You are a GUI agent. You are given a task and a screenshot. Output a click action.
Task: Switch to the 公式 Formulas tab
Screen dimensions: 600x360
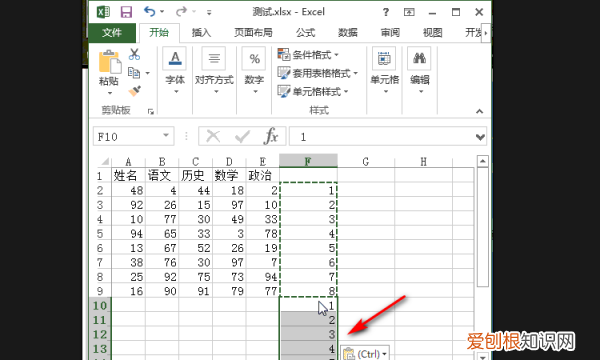305,33
